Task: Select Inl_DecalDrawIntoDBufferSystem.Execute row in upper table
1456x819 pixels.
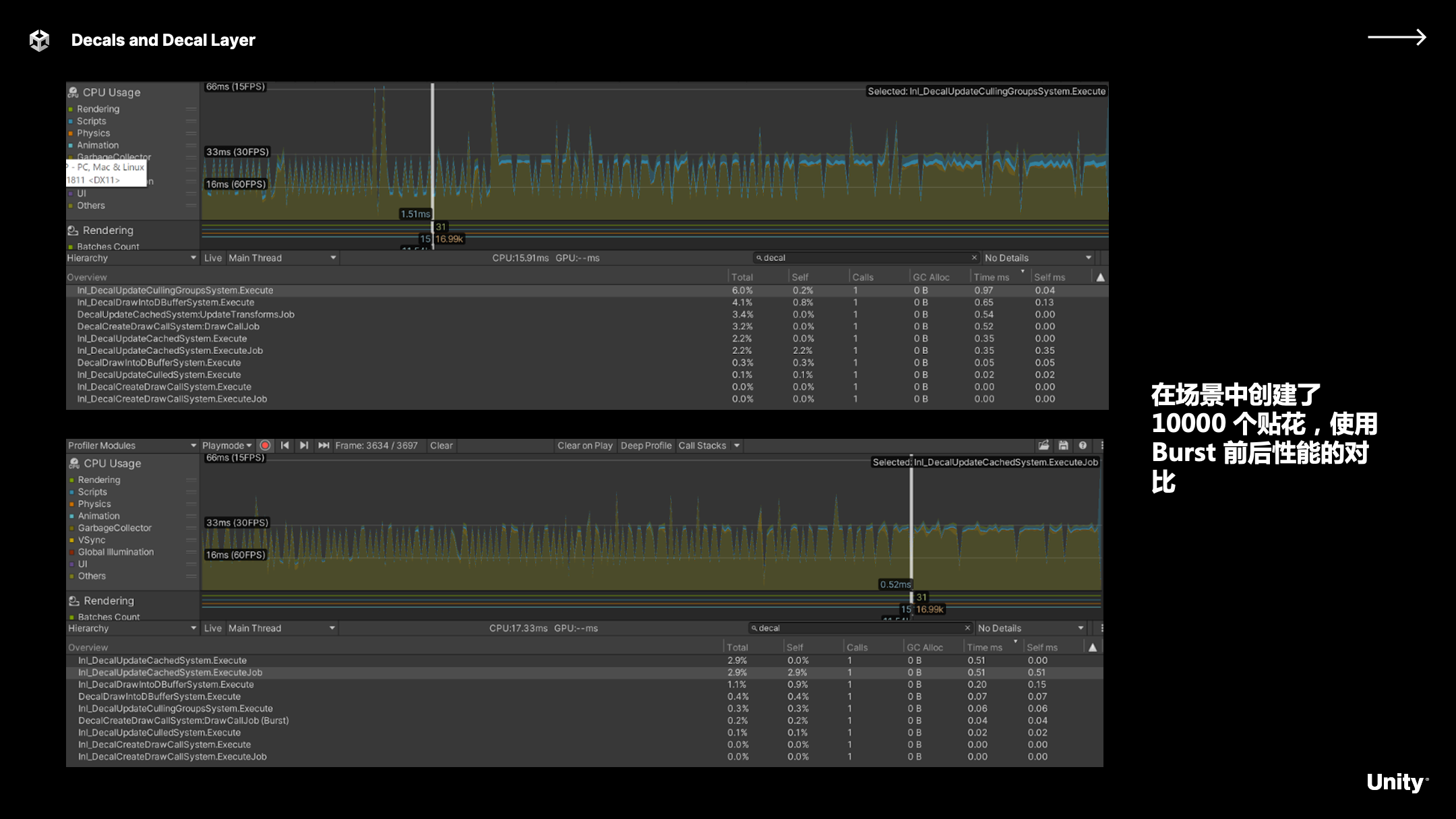Action: point(166,303)
